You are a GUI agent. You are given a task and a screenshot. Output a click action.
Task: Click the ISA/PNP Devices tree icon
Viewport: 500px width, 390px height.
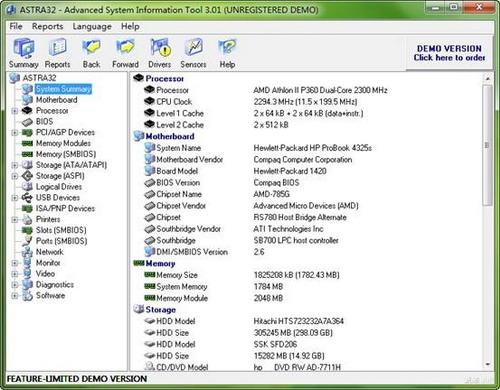pos(27,209)
